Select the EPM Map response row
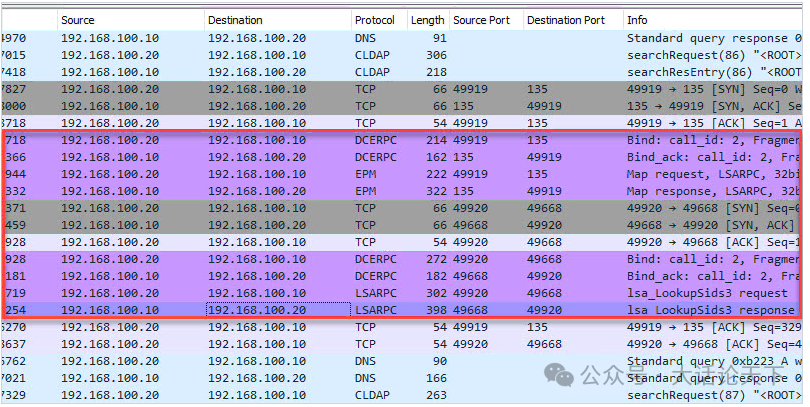The height and width of the screenshot is (407, 810). click(x=402, y=191)
